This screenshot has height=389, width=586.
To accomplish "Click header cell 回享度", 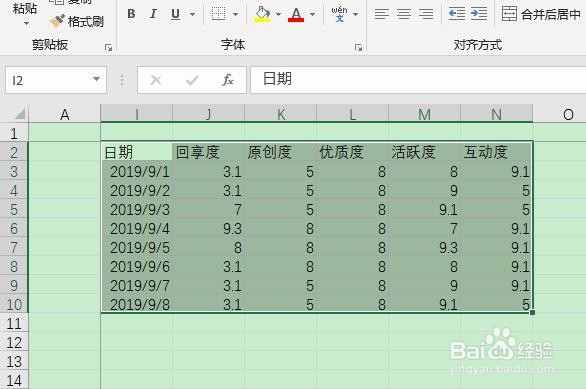I will pos(209,152).
